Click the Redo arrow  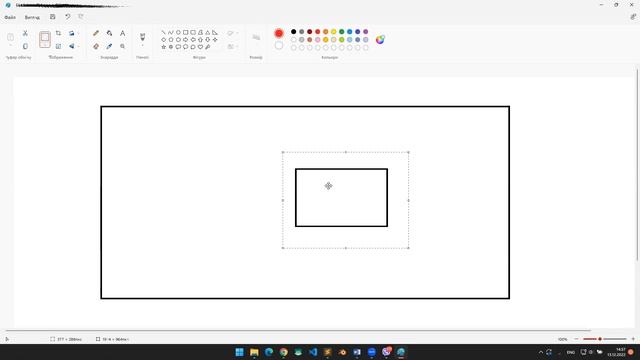[81, 17]
